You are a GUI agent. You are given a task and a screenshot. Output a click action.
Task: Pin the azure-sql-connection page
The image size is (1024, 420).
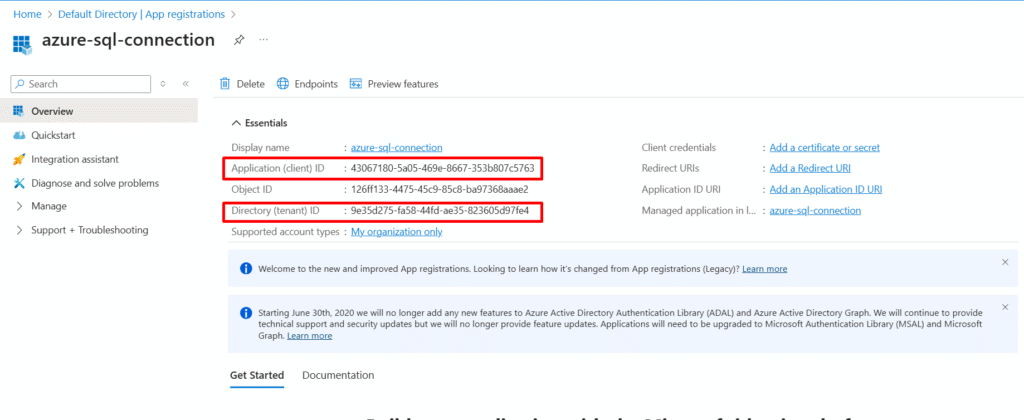point(238,40)
